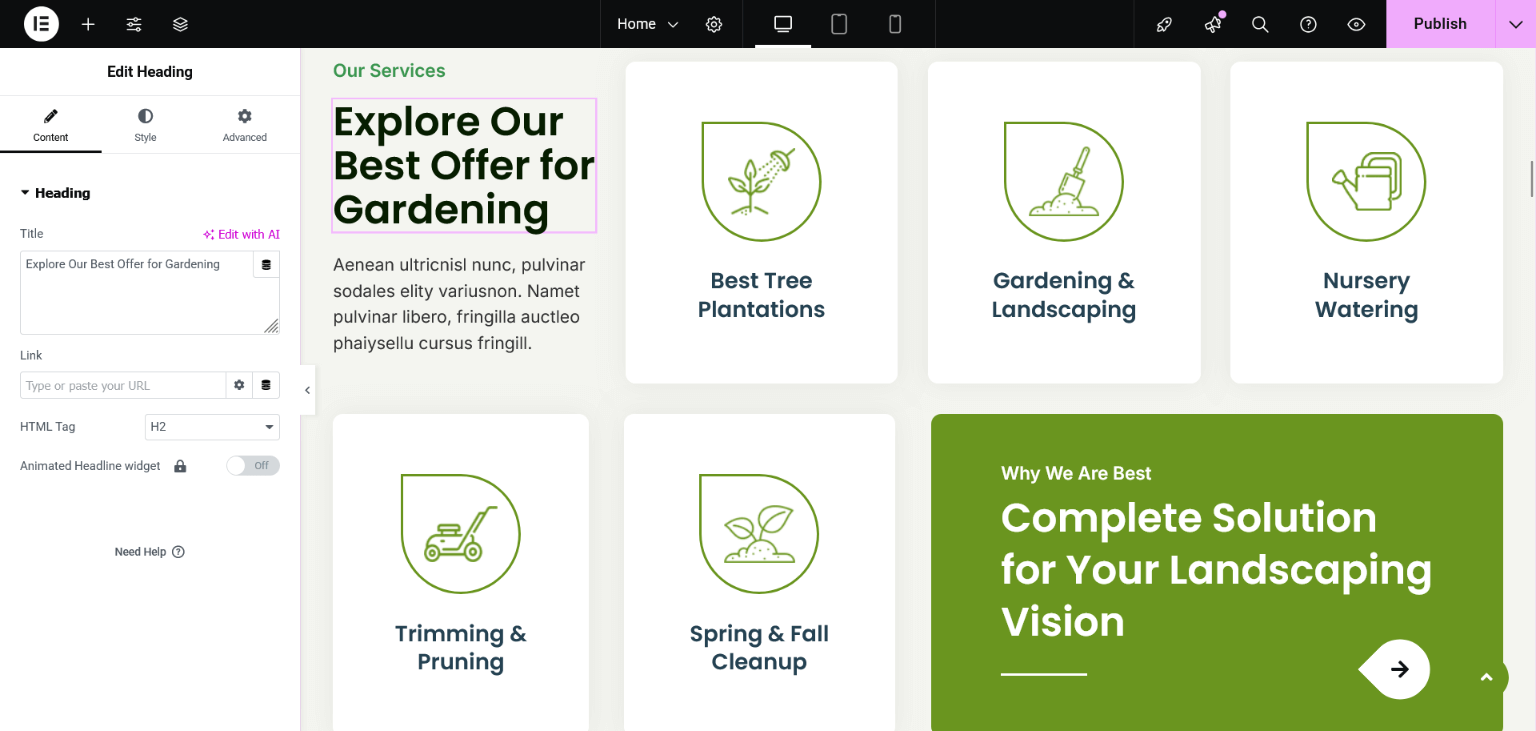Expand Publish options arrow
This screenshot has width=1536, height=731.
1515,24
